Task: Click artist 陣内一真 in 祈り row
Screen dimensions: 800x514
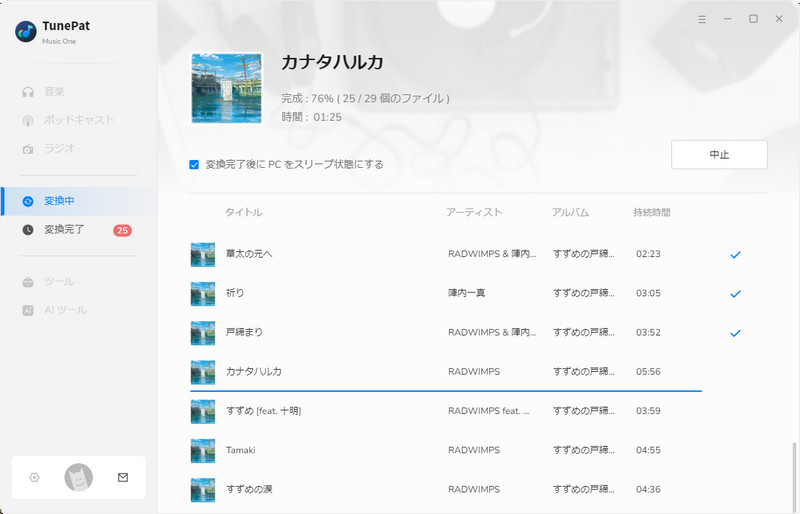Action: pyautogui.click(x=466, y=293)
